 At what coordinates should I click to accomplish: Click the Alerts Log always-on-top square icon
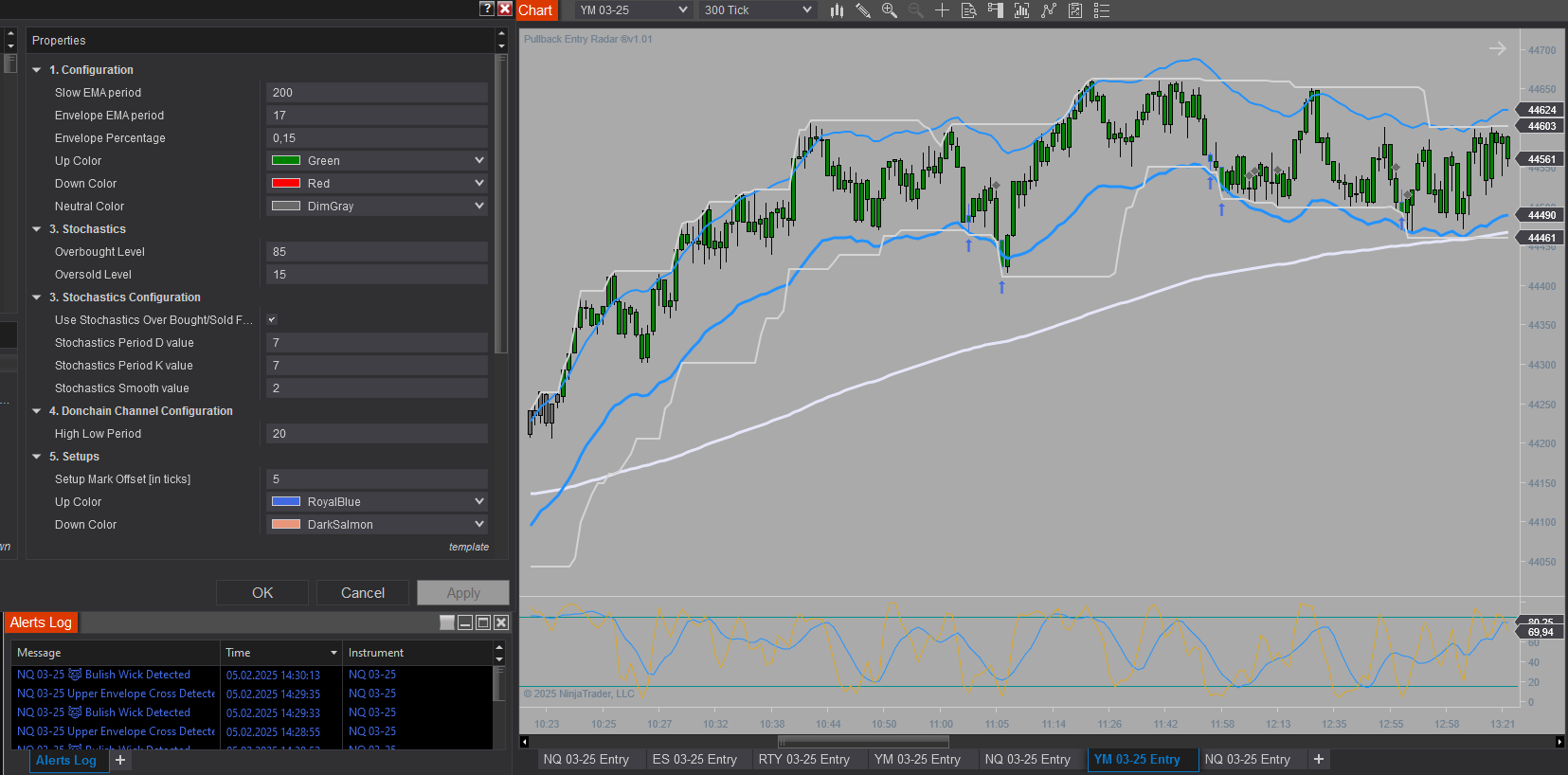447,622
